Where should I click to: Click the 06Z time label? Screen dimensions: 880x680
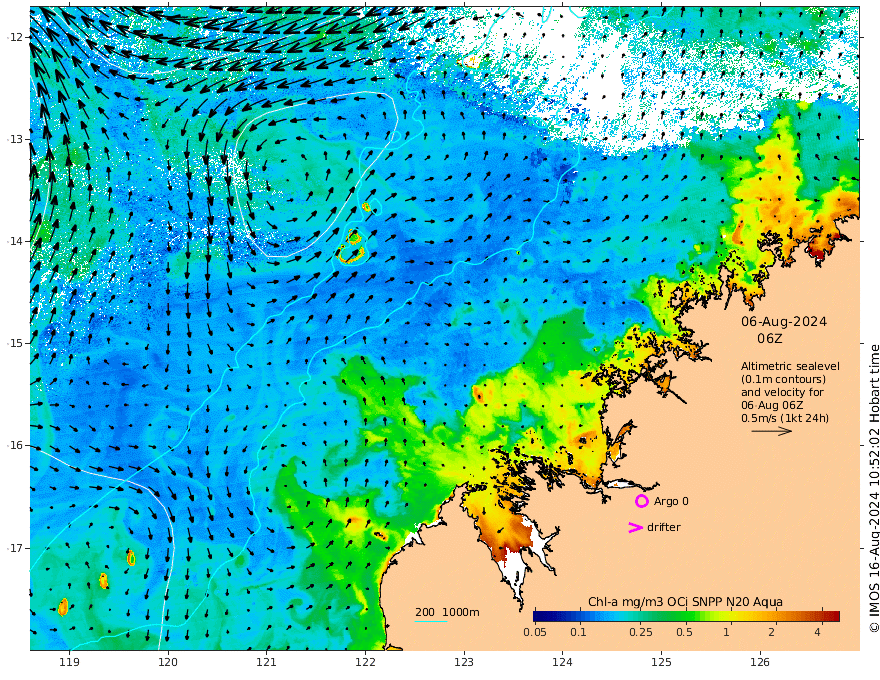pos(769,338)
